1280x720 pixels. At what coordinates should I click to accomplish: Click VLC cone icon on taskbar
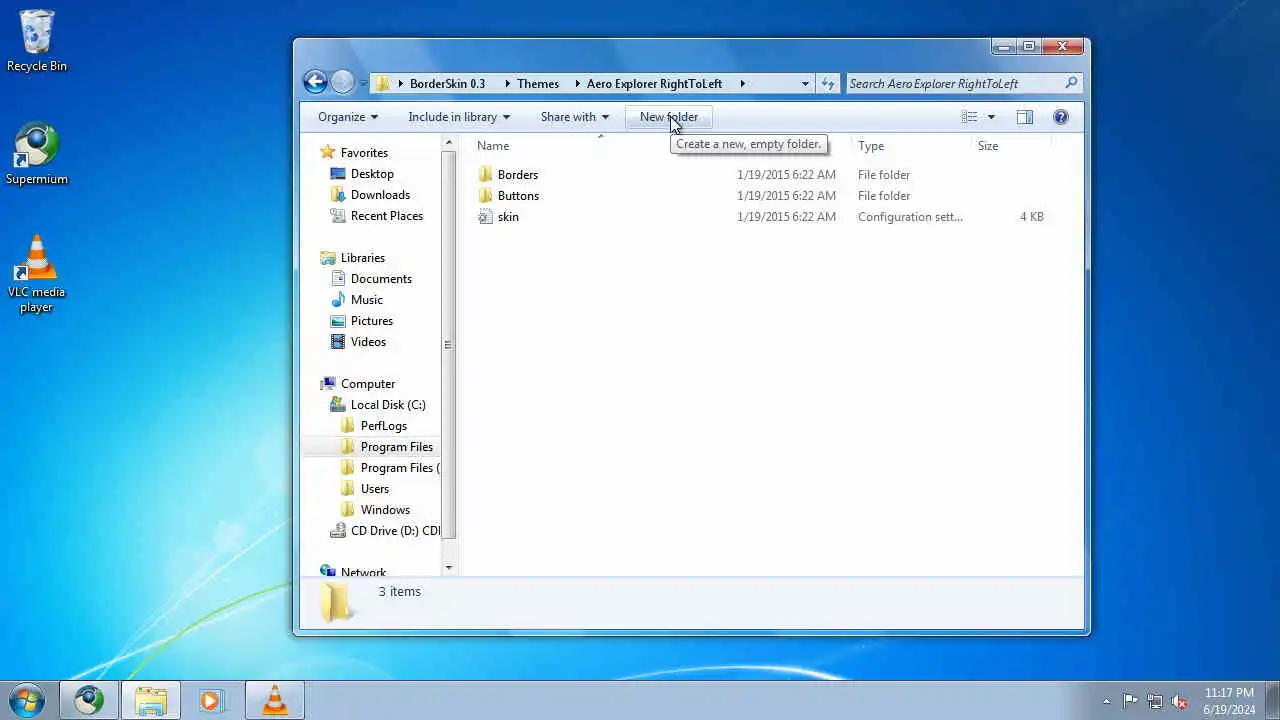point(274,700)
